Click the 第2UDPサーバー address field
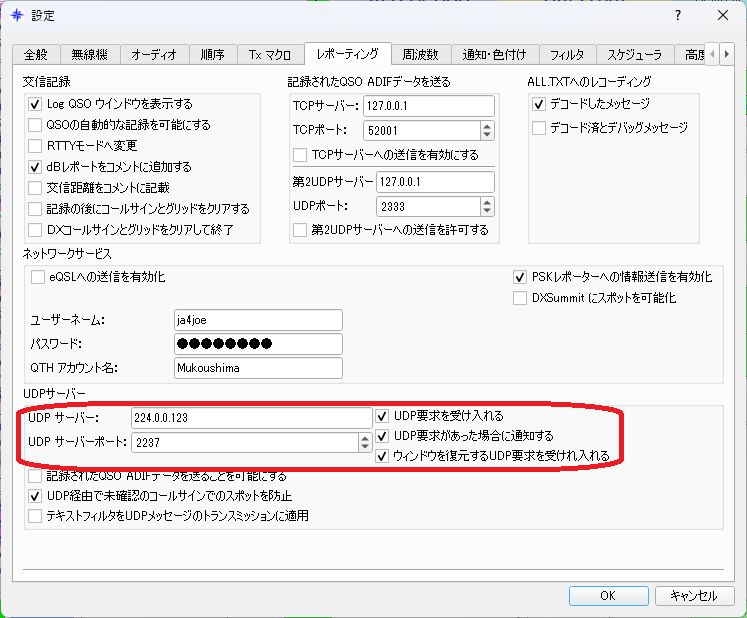747x618 pixels. point(435,182)
